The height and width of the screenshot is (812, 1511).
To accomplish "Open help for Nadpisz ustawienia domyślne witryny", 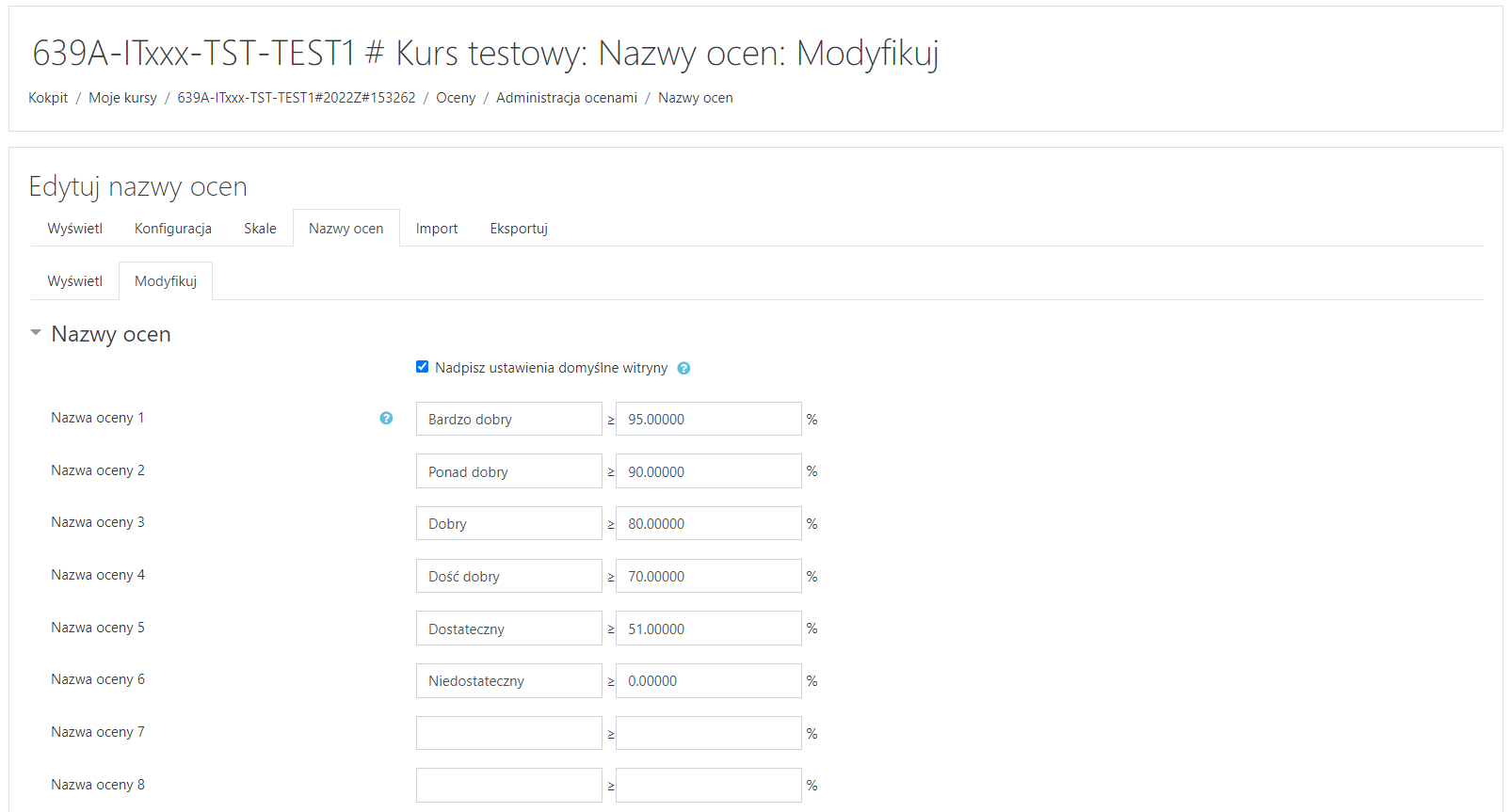I will 683,368.
